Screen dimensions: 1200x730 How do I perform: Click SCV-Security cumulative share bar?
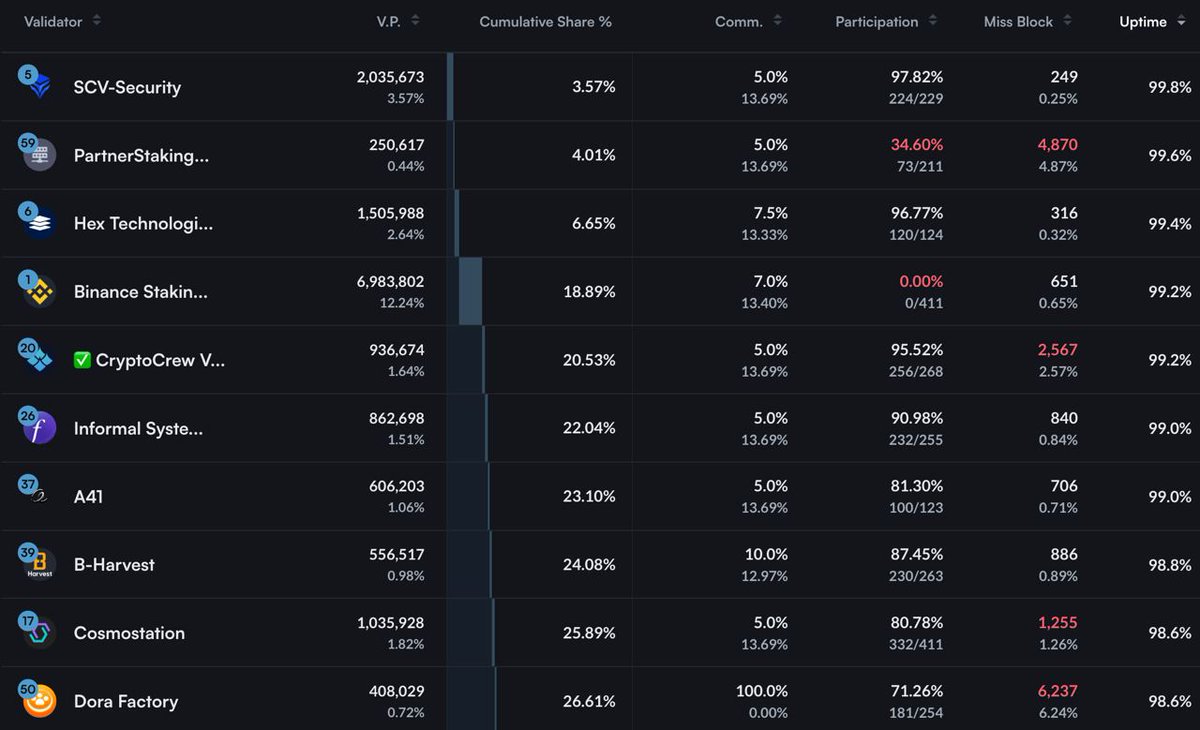(x=450, y=87)
